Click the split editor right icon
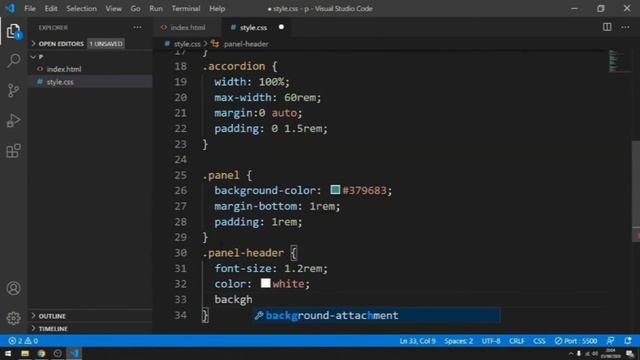 607,27
